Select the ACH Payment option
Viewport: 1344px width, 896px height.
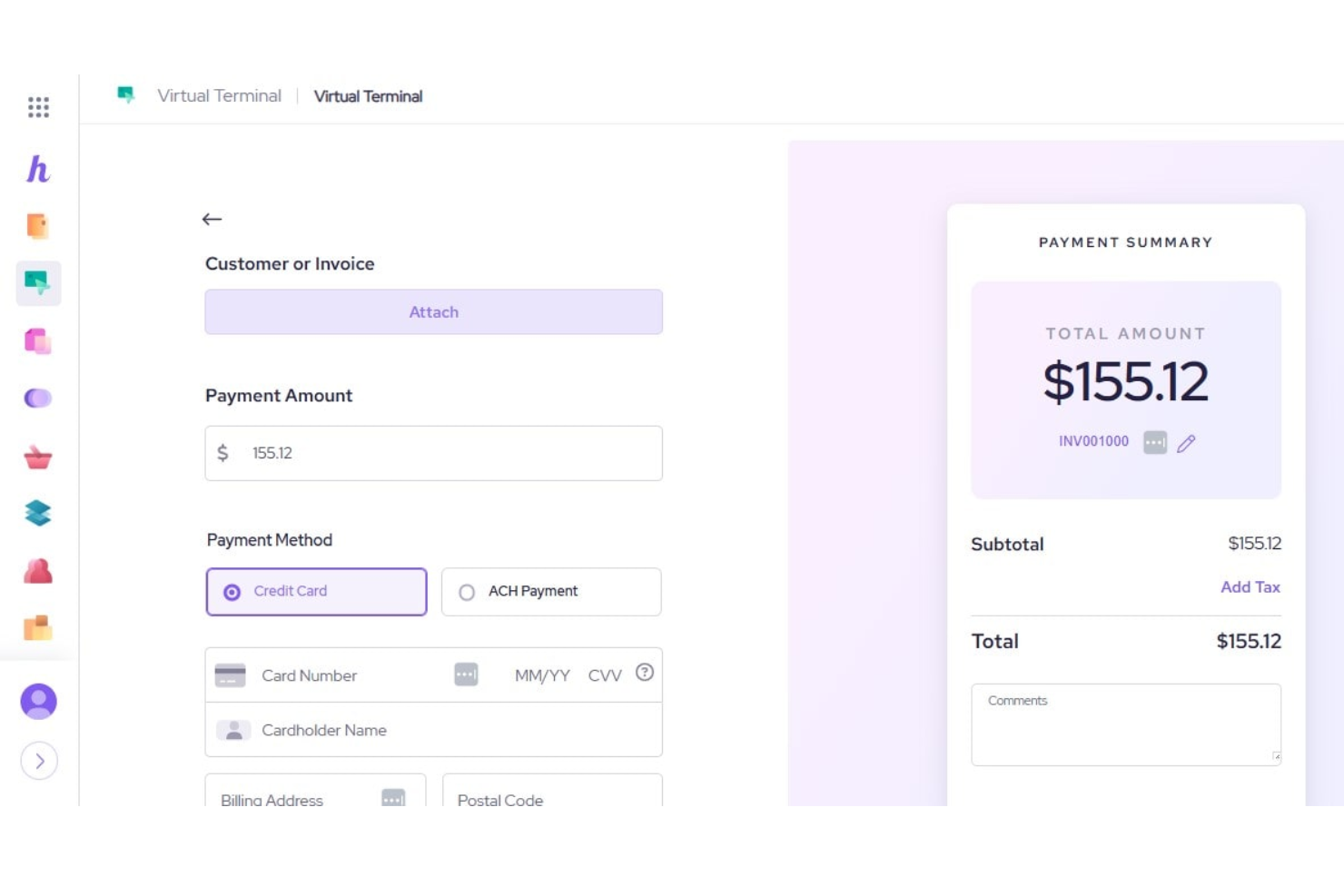550,591
